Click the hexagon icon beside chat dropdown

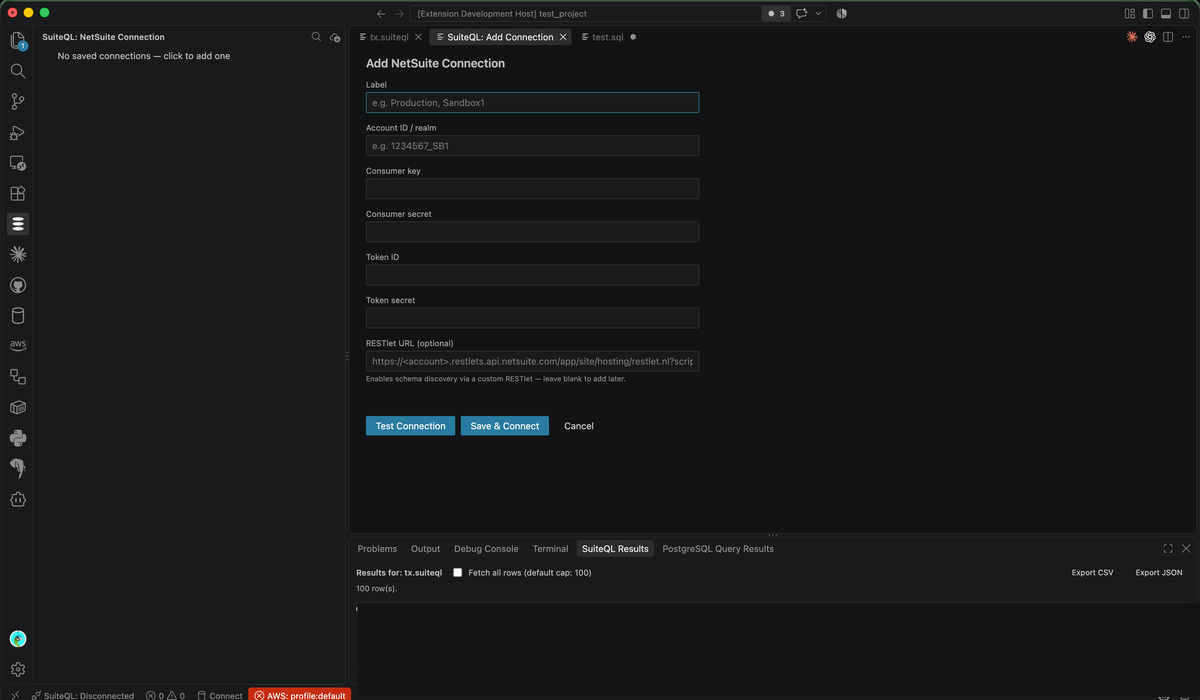[x=841, y=13]
